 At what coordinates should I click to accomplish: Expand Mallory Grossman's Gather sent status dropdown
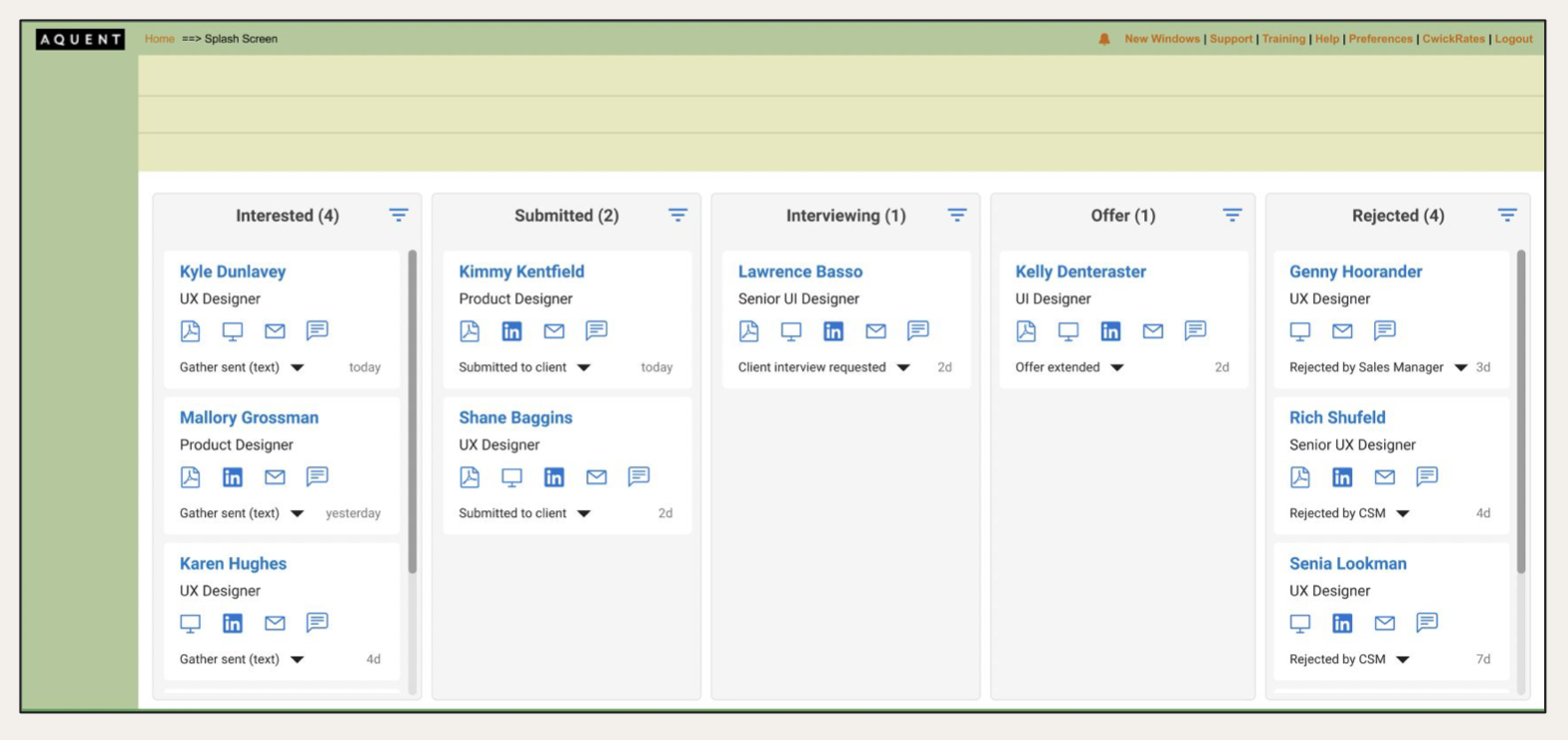tap(297, 514)
